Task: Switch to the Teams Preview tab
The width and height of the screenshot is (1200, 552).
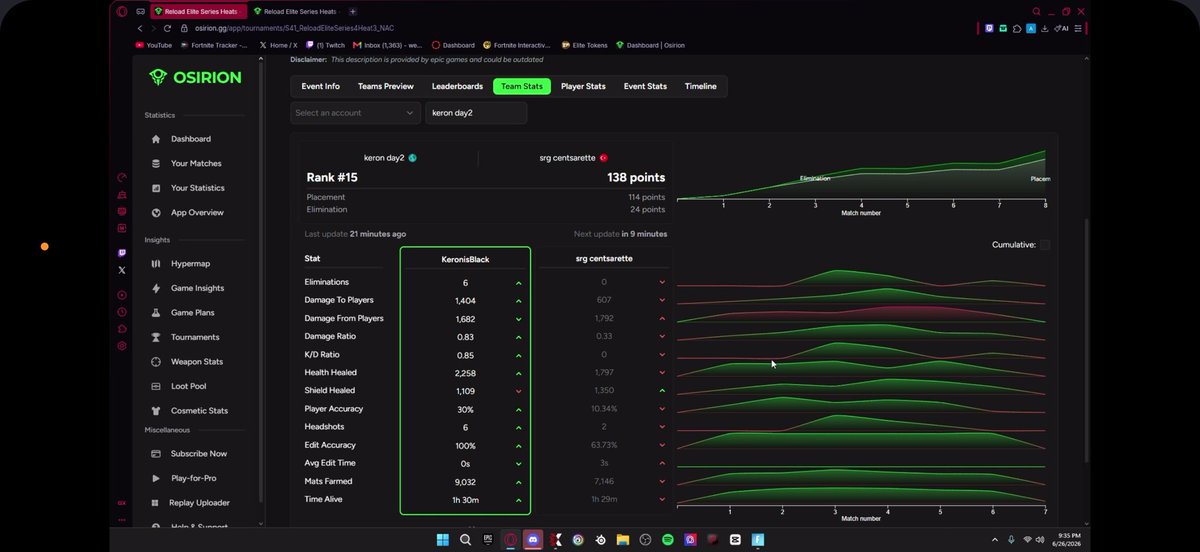Action: pyautogui.click(x=386, y=87)
